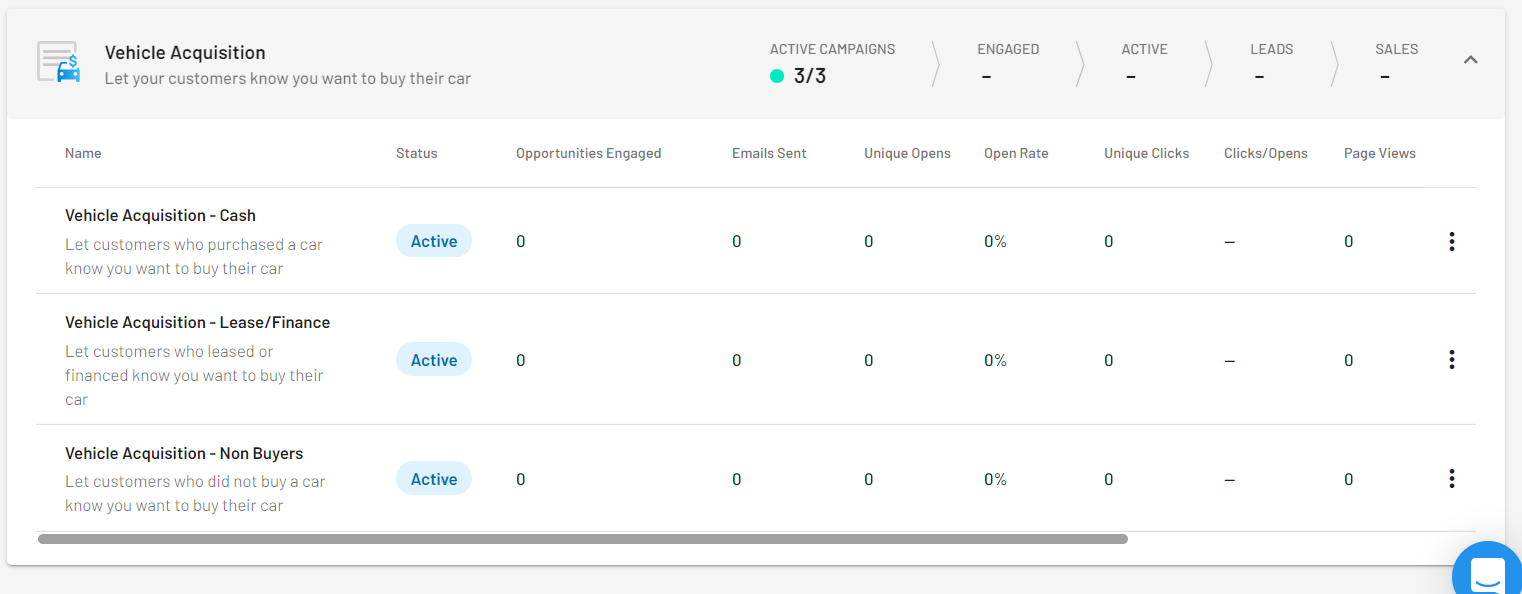
Task: Click Open Rate 0% in Non Buyers row
Action: [995, 479]
